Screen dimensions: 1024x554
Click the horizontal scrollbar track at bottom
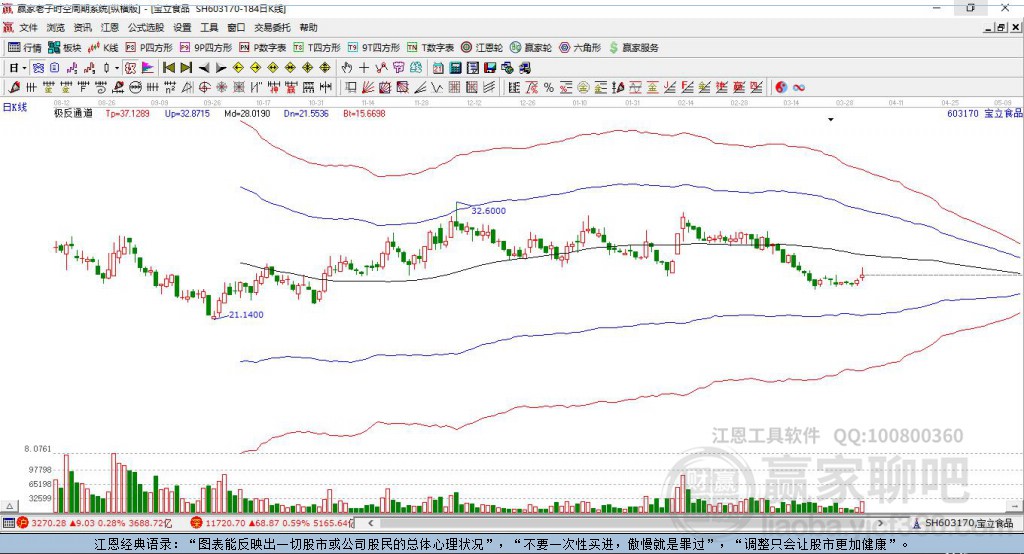[625, 523]
